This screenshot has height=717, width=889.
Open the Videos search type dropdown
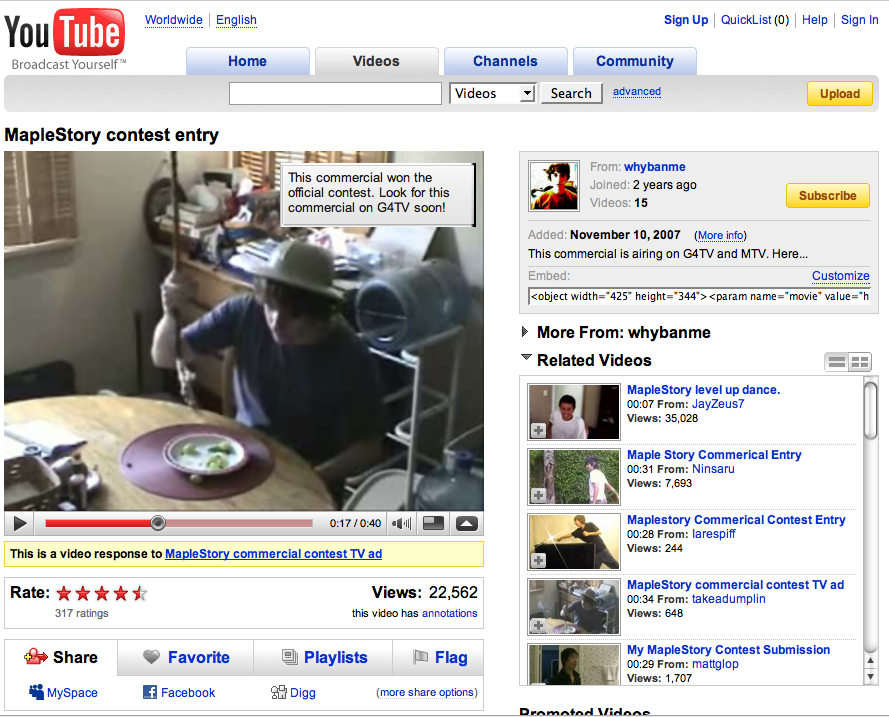coord(492,94)
